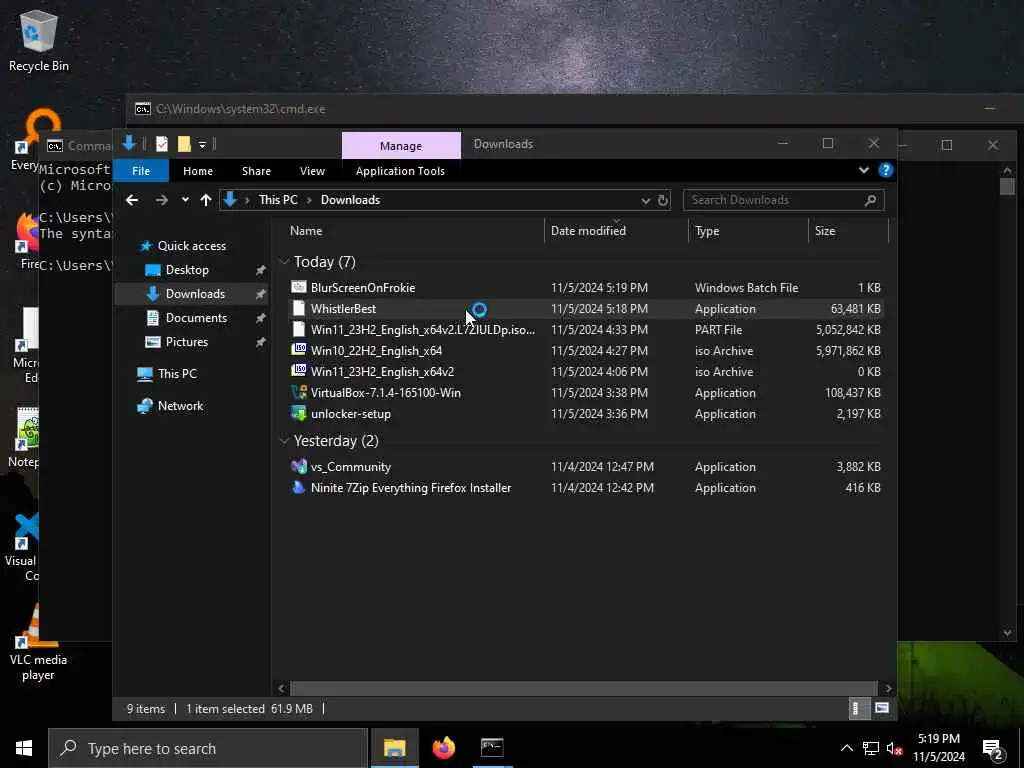Show hidden system tray icons
This screenshot has width=1024, height=768.
(x=846, y=748)
